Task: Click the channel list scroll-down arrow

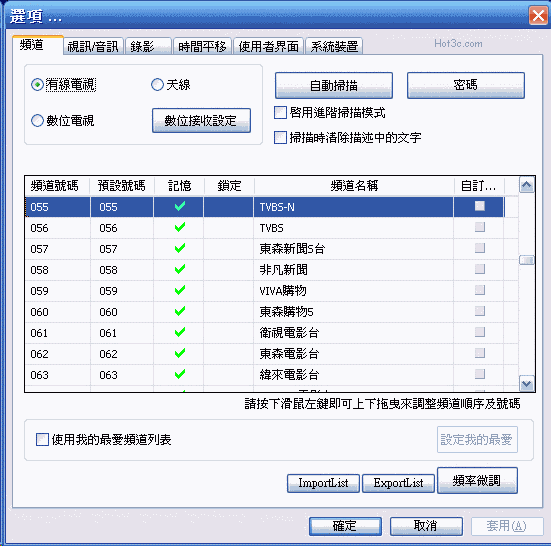Action: [526, 383]
